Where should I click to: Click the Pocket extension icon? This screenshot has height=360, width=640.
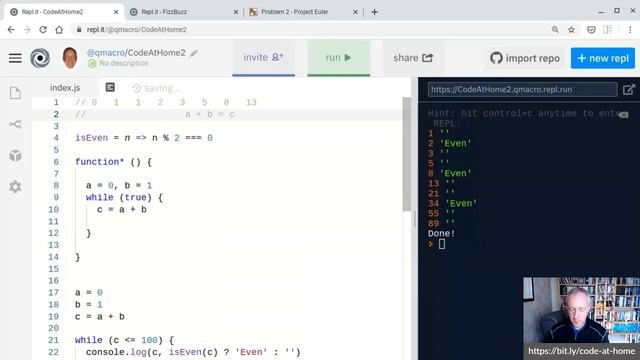[x=591, y=29]
